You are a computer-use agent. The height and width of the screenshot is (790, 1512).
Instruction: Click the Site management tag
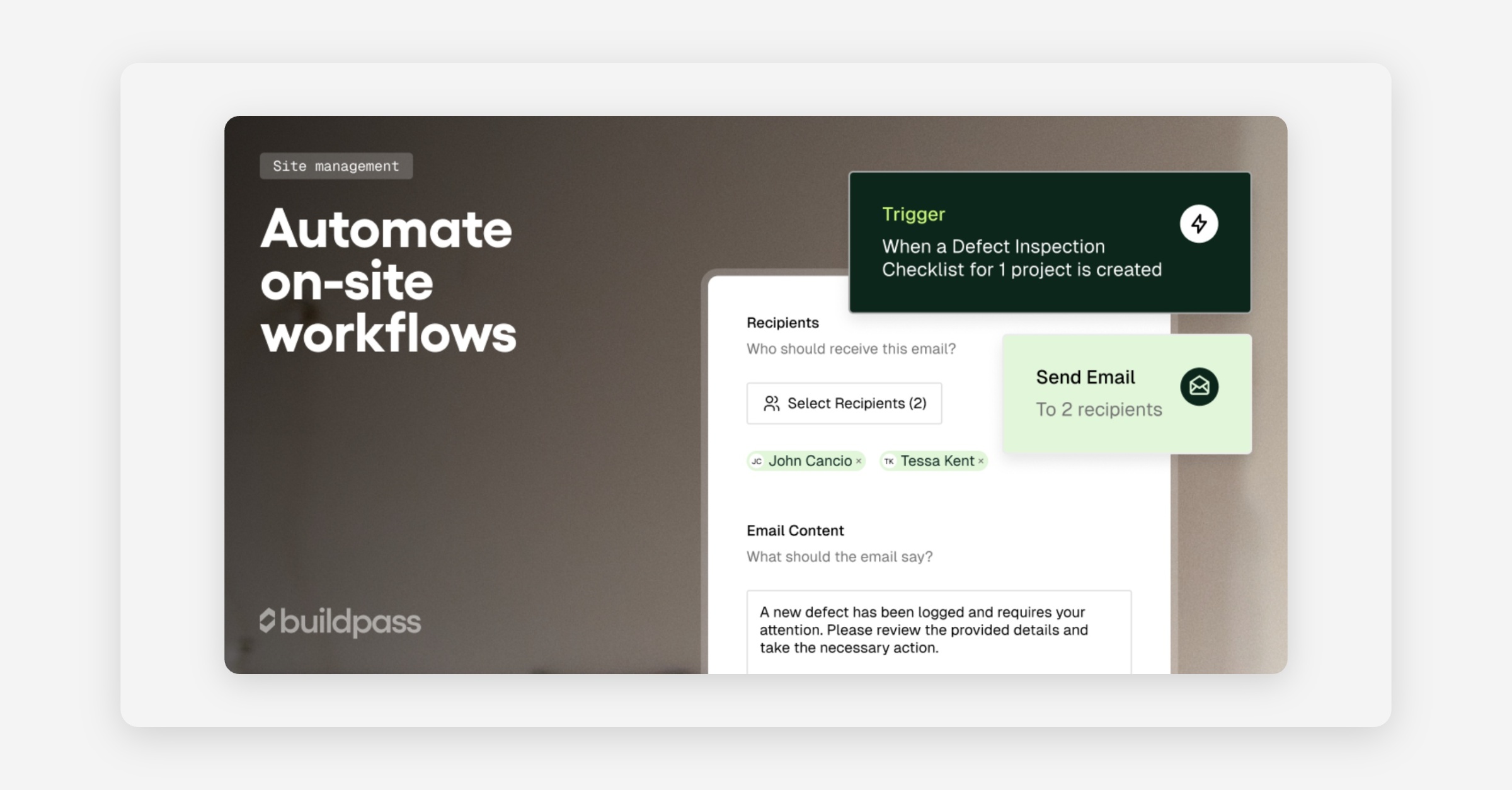pos(336,166)
